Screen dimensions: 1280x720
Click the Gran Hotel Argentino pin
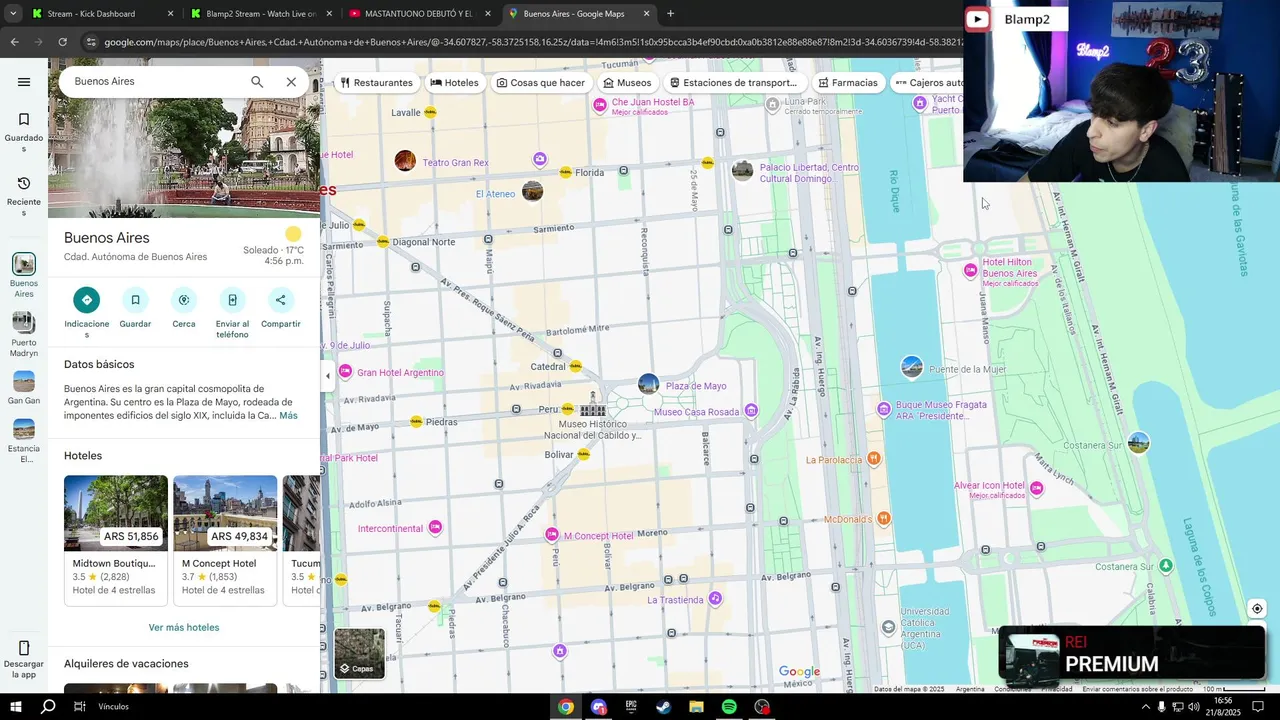pos(345,372)
